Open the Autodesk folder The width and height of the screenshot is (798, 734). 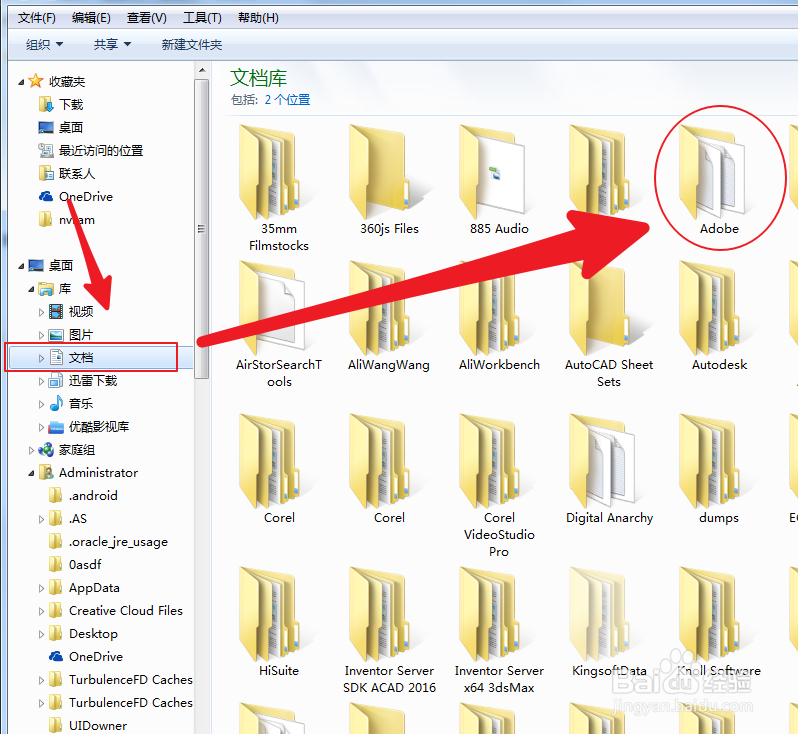pyautogui.click(x=719, y=317)
